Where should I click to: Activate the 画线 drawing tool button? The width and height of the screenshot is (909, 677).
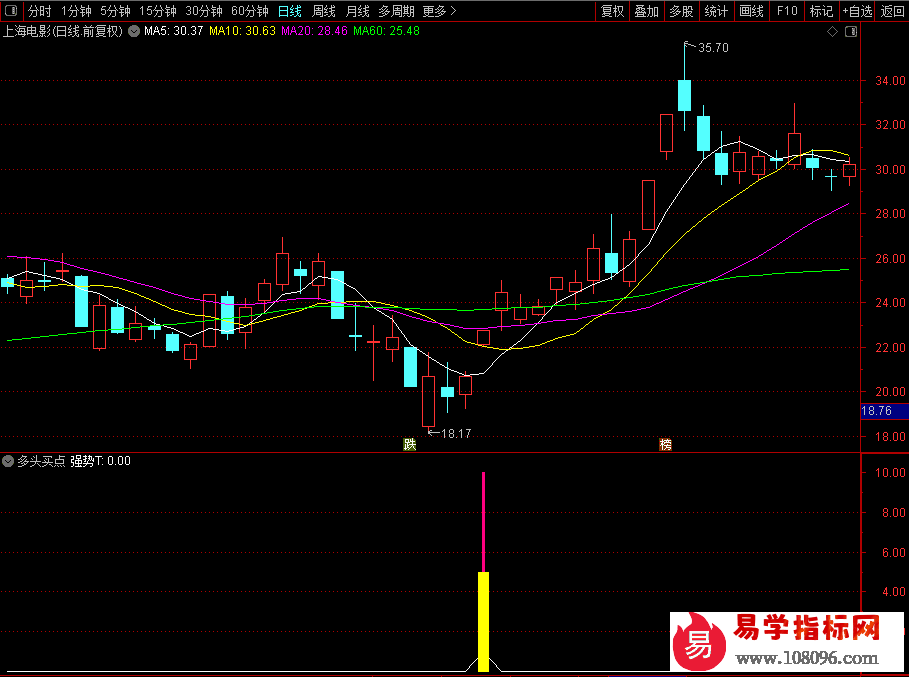click(x=751, y=11)
